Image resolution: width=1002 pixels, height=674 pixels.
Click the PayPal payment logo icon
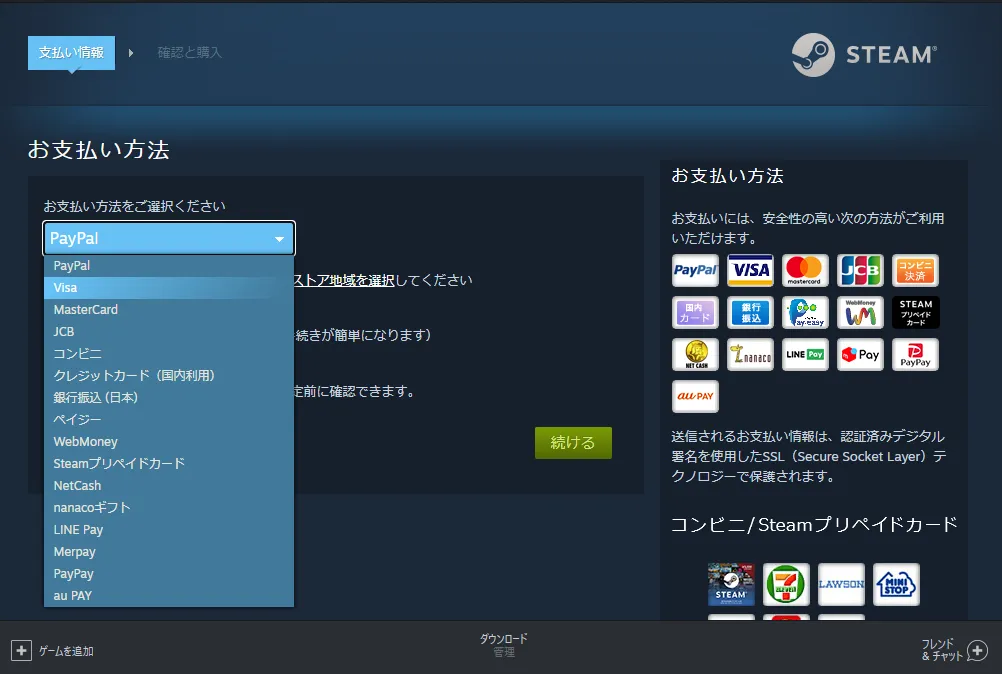tap(695, 270)
